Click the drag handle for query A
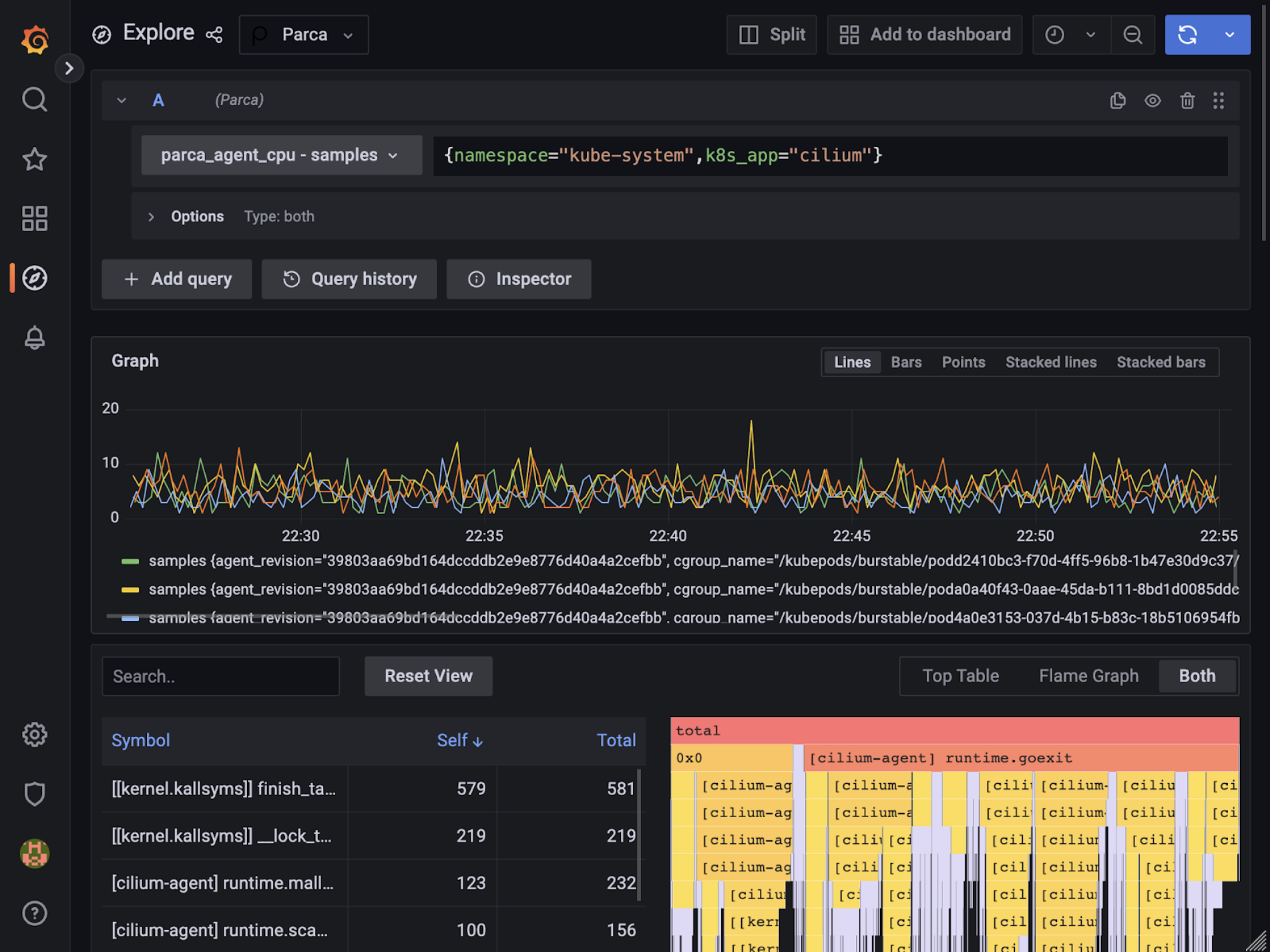 tap(1219, 100)
